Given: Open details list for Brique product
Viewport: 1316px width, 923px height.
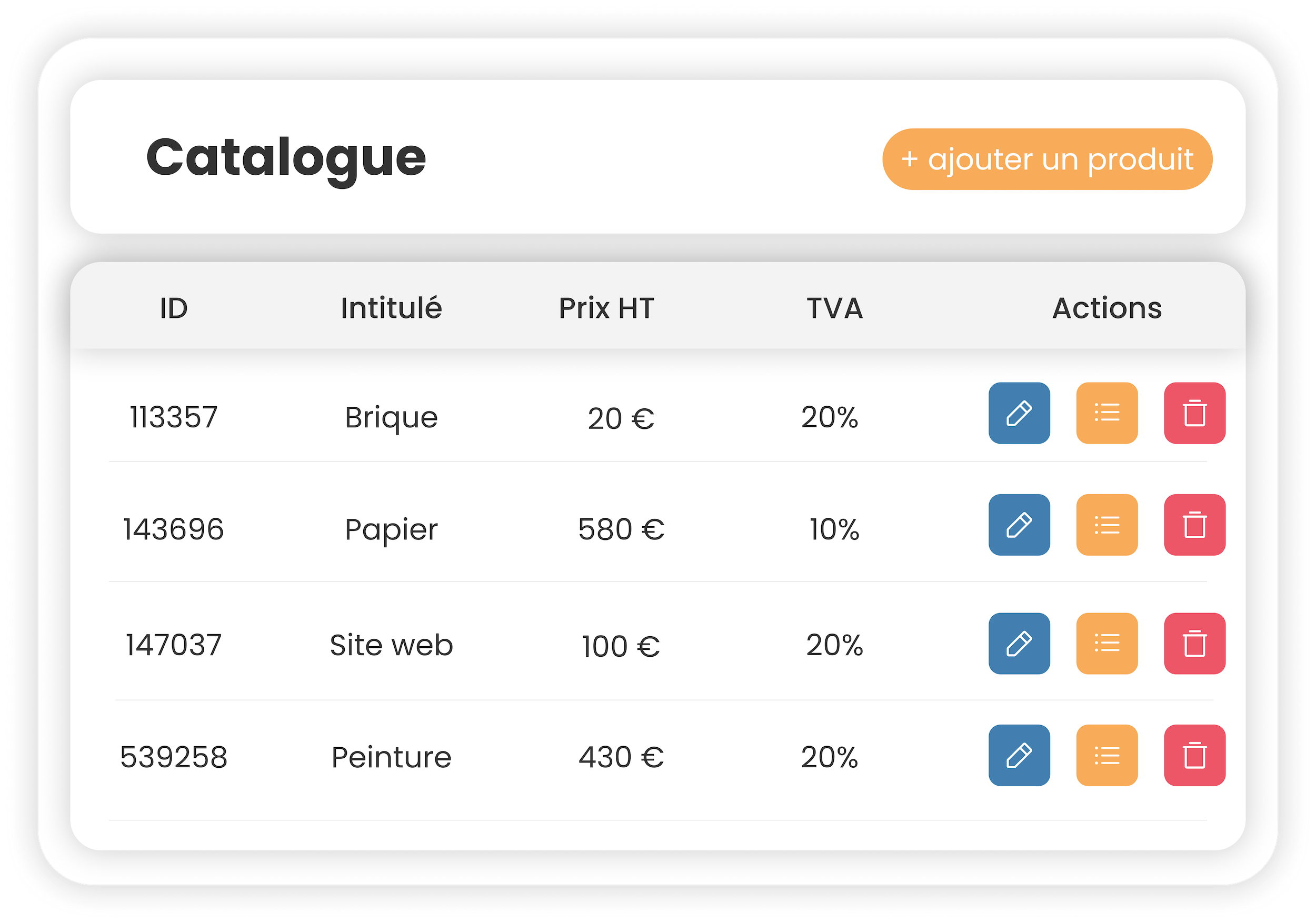Looking at the screenshot, I should (1106, 413).
